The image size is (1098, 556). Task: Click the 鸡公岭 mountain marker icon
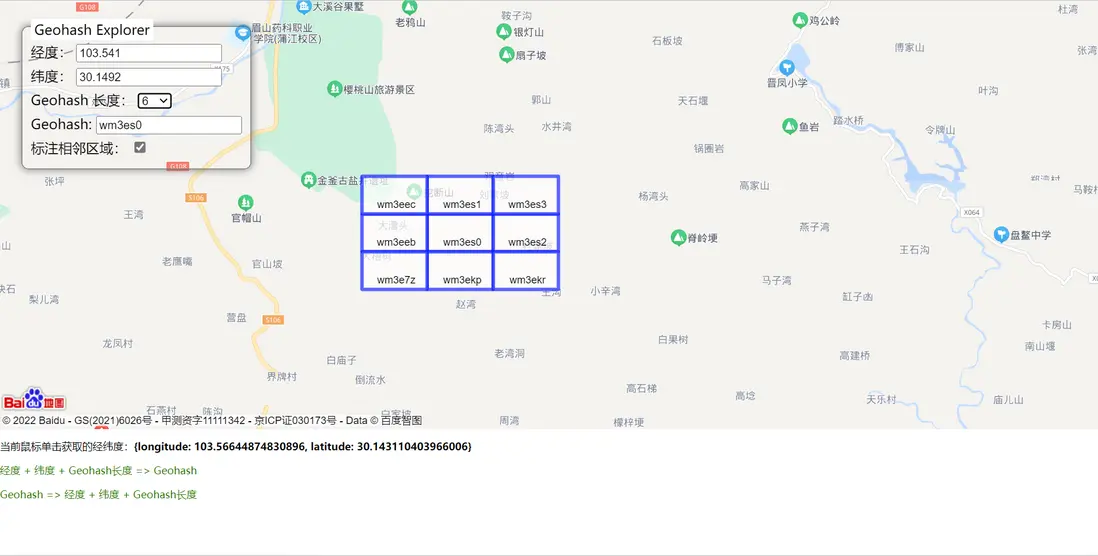pos(800,20)
